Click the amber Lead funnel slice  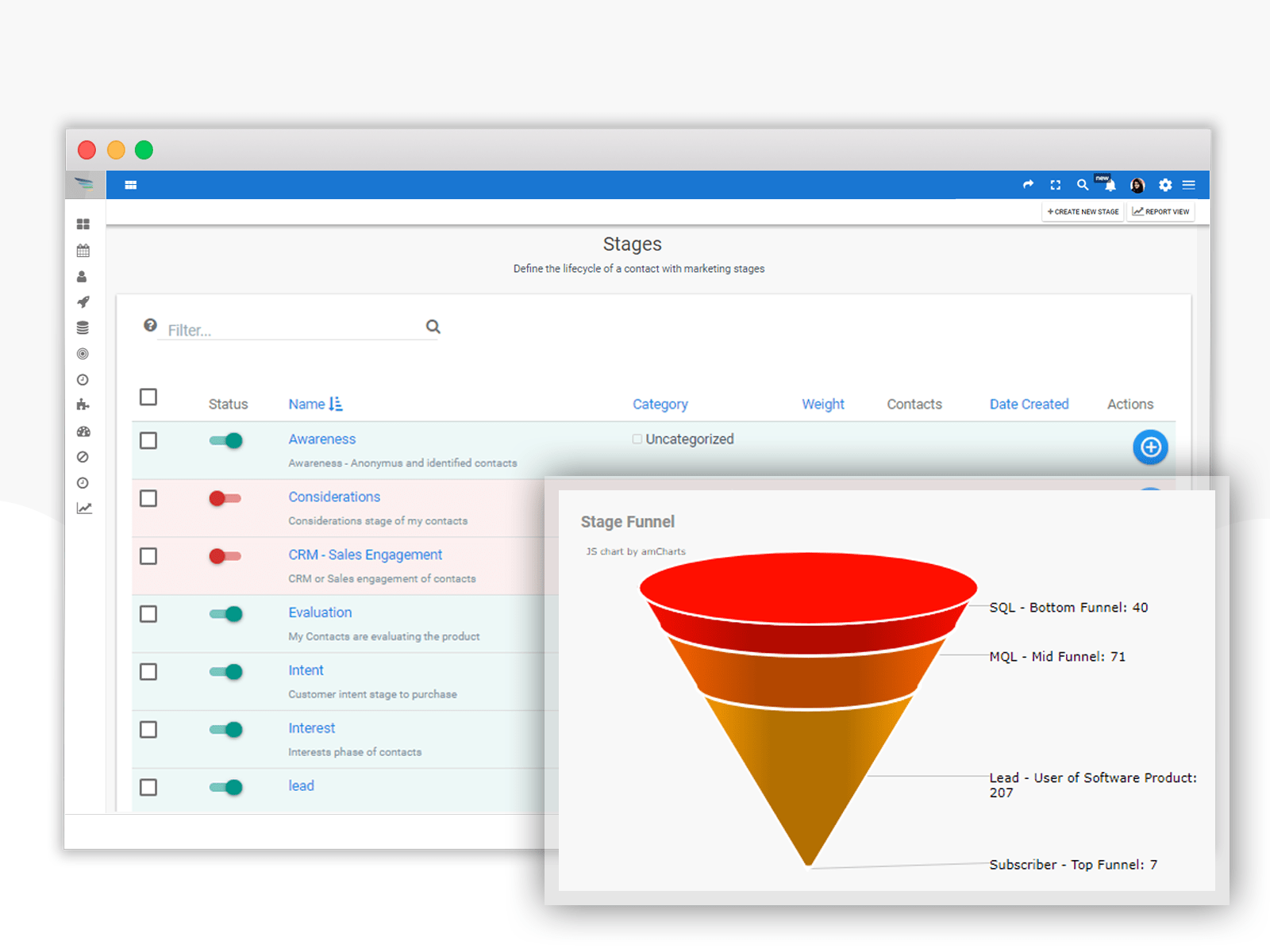[x=808, y=770]
